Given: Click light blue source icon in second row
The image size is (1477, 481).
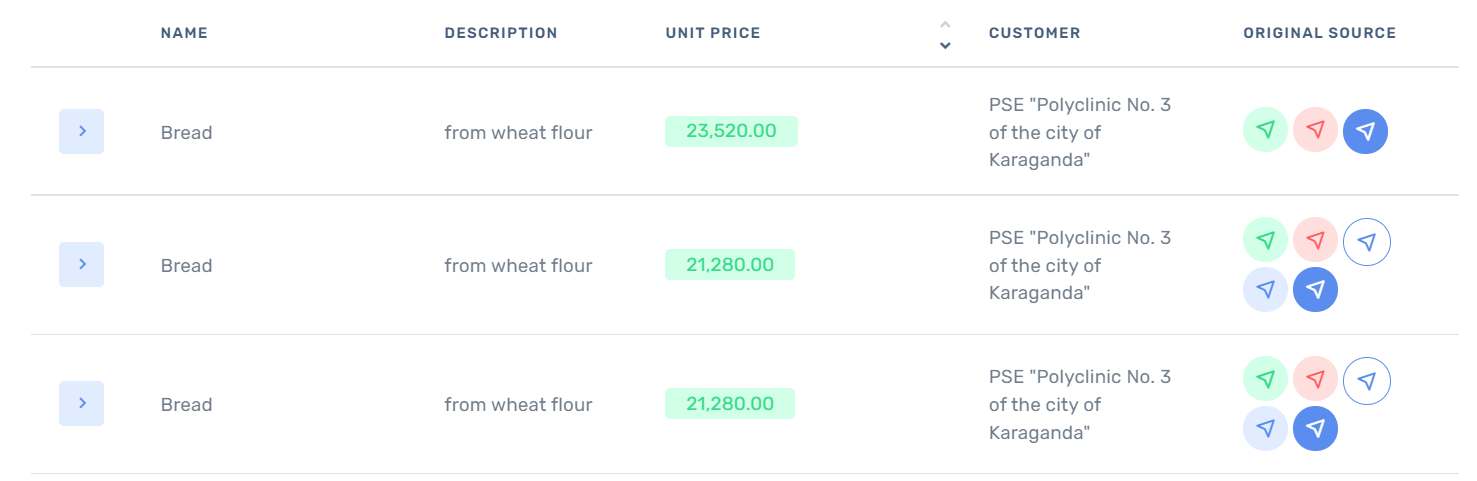Looking at the screenshot, I should pos(1265,290).
